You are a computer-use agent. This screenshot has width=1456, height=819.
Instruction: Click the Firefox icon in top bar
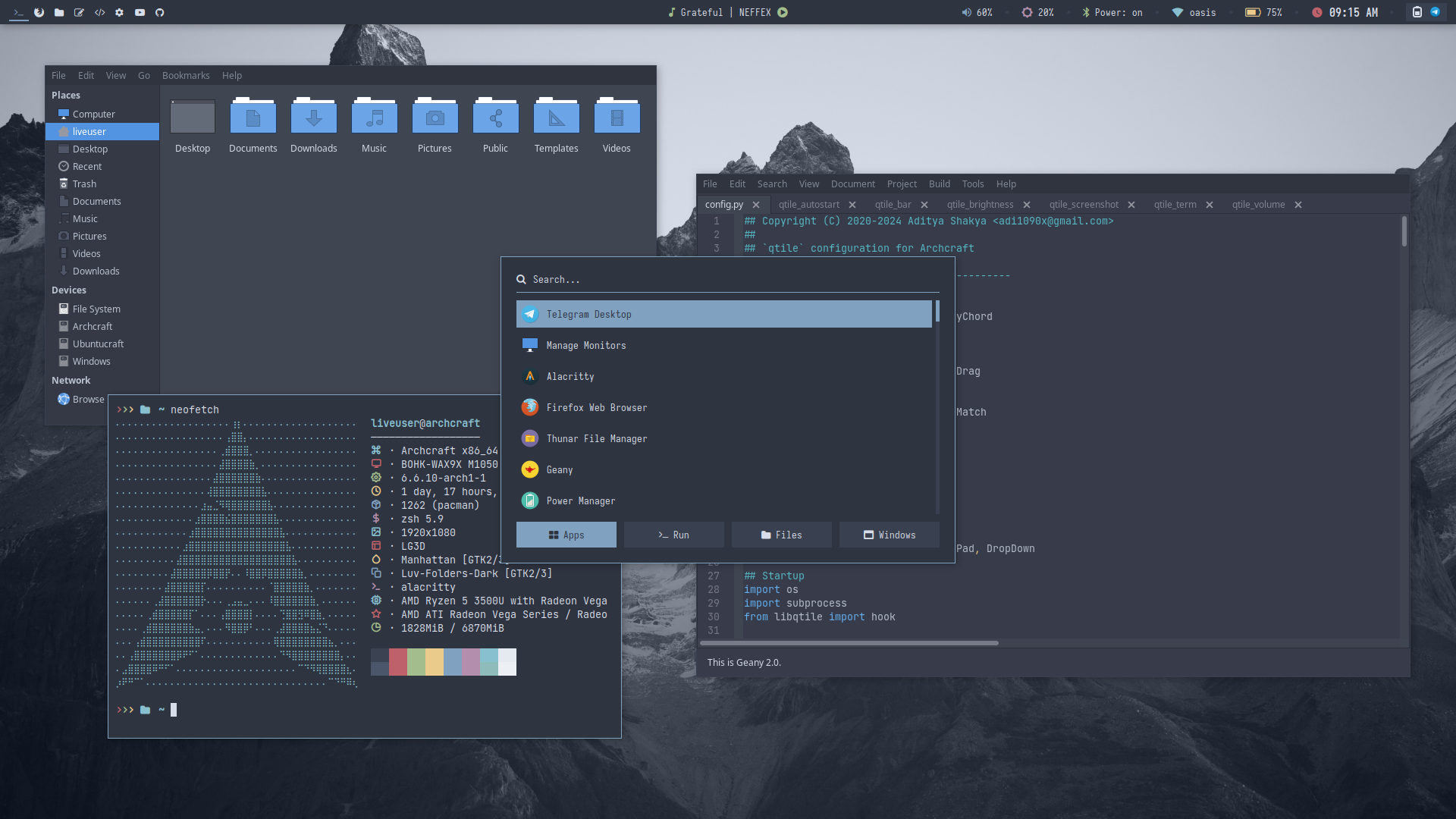point(39,12)
